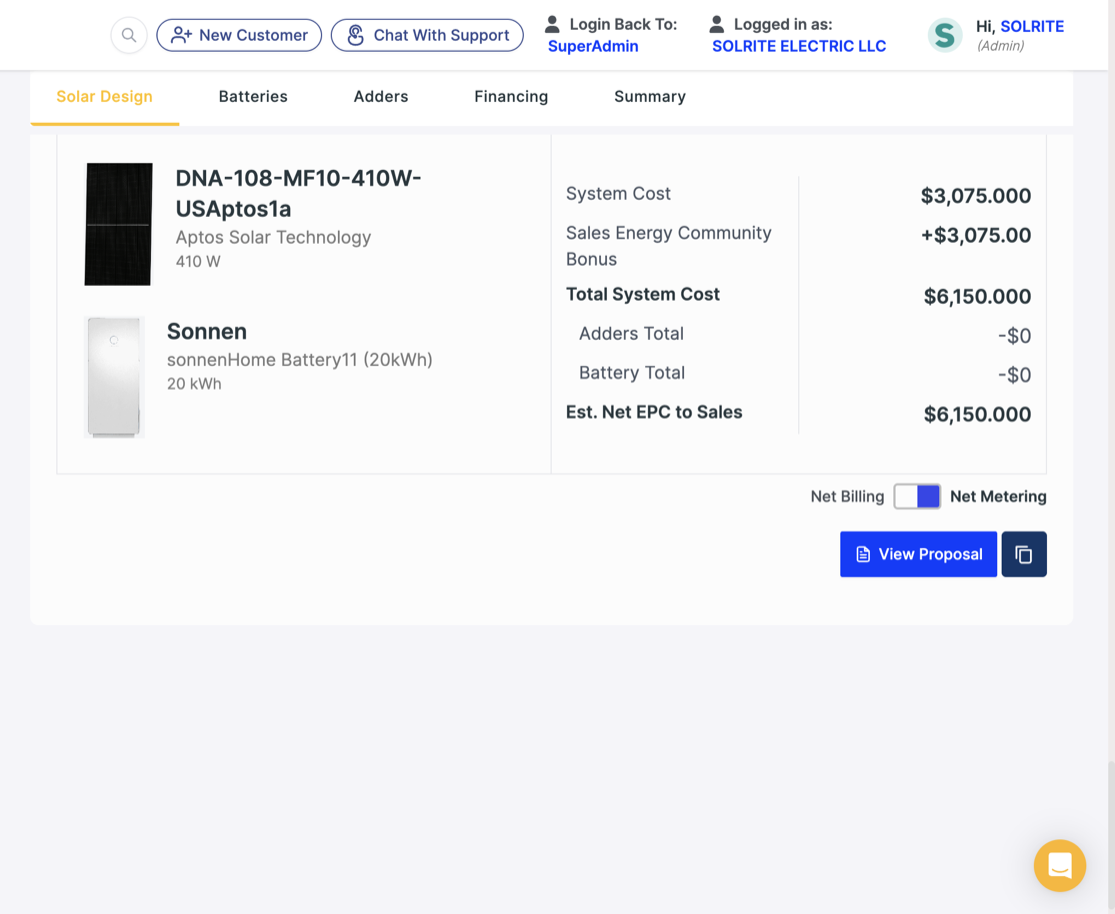This screenshot has width=1115, height=914.
Task: Click the Net Billing label
Action: click(x=847, y=496)
